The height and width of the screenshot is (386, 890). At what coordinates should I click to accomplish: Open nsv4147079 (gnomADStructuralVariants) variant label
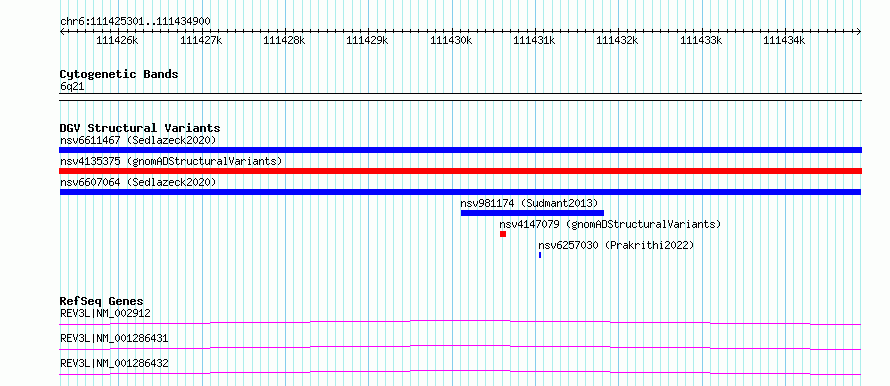click(610, 224)
